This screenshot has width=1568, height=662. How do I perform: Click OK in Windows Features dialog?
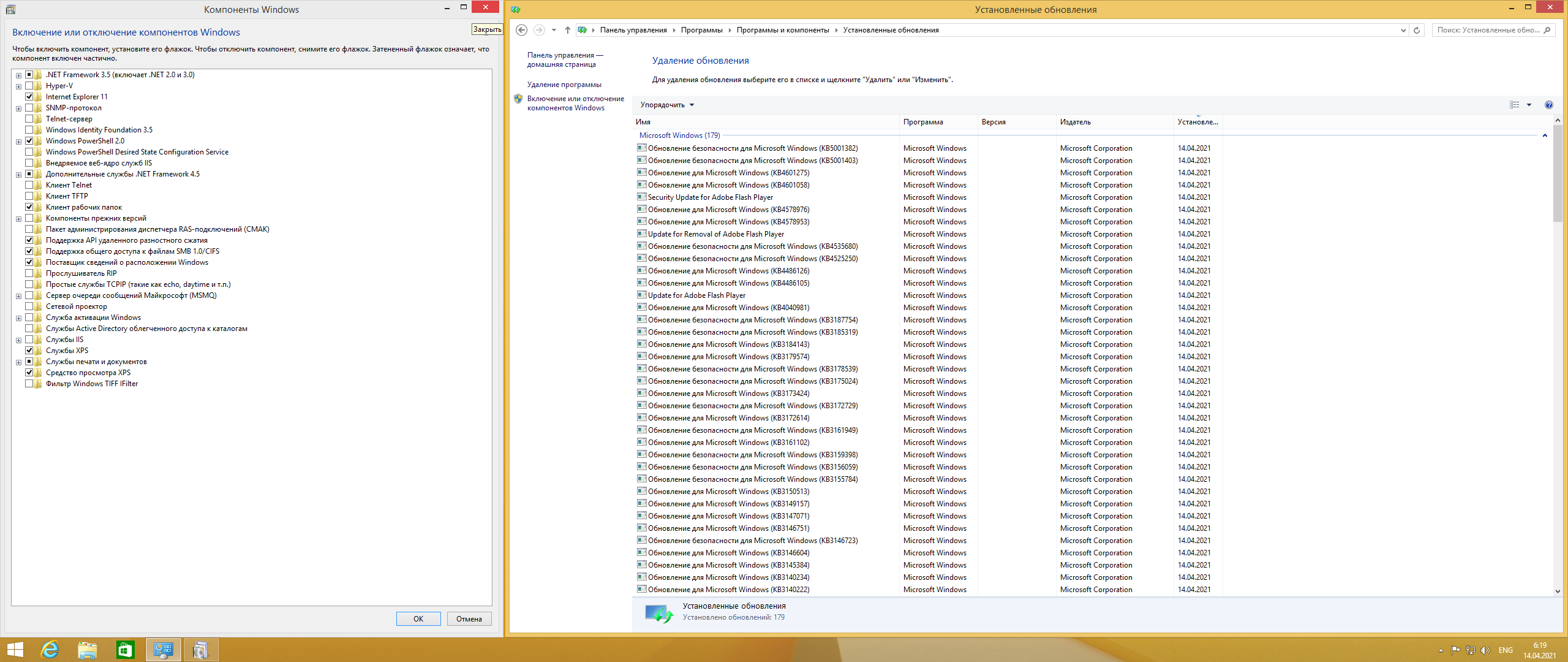[x=418, y=618]
